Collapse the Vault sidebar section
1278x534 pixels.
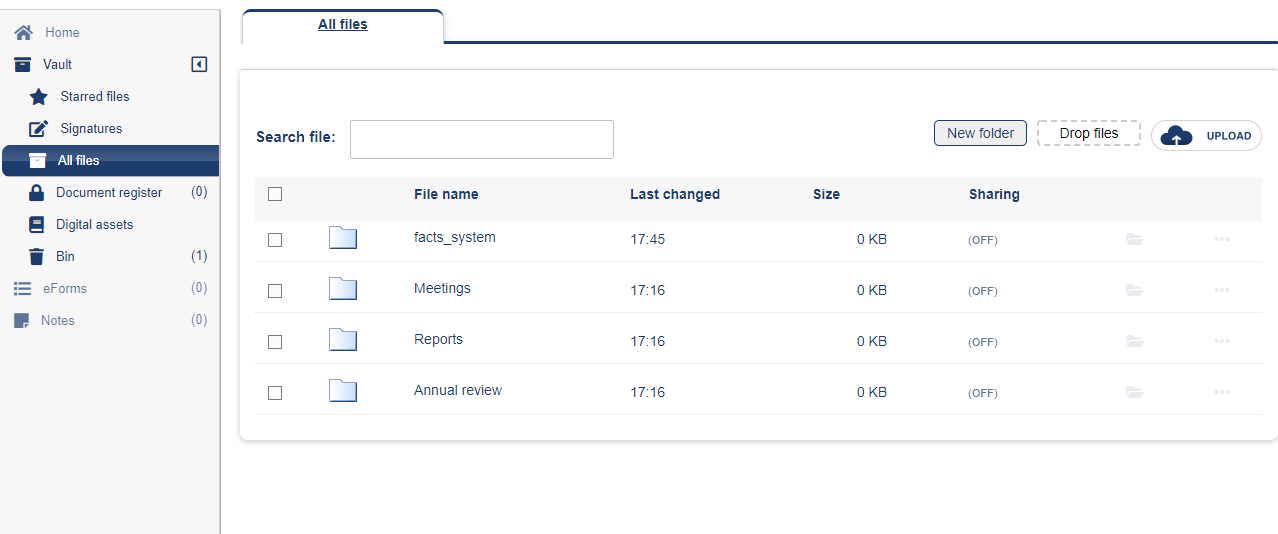(199, 65)
